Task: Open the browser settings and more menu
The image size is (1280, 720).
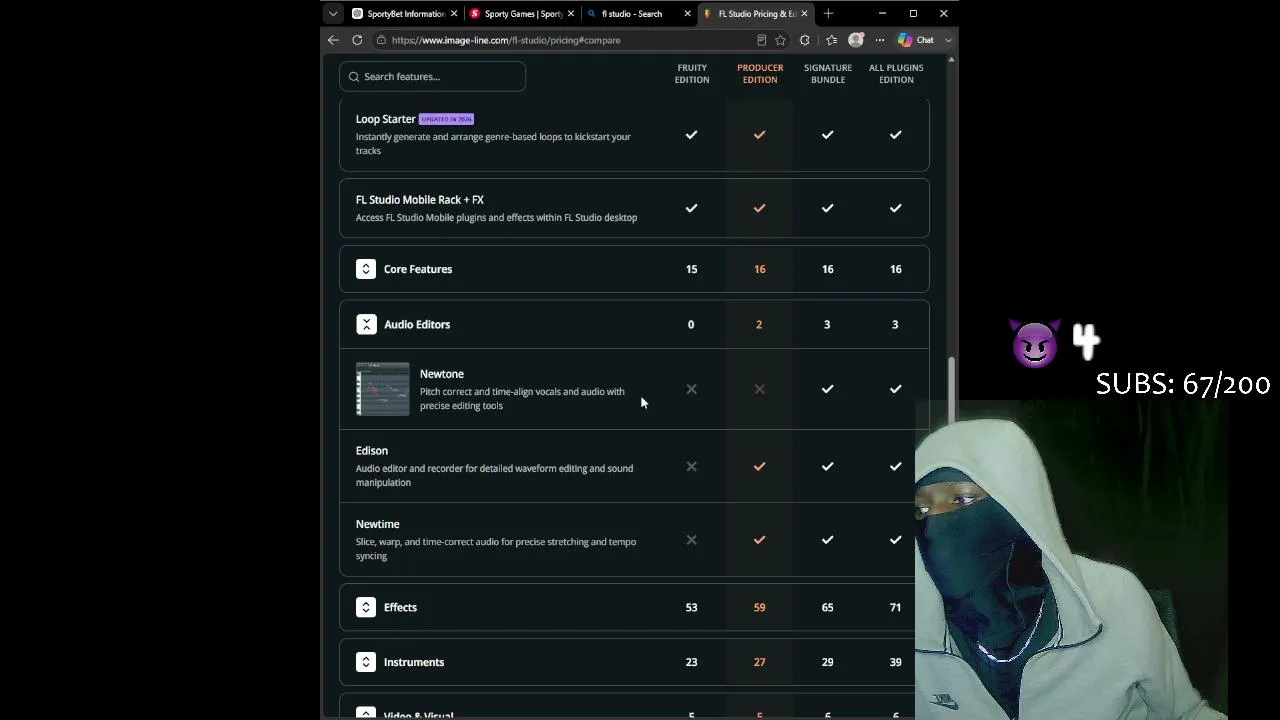Action: tap(880, 40)
